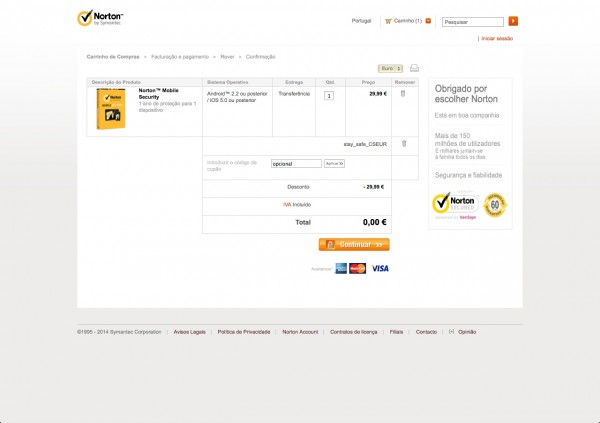Viewport: 600px width, 423px height.
Task: Click the Norton Mobile Security product image
Action: pyautogui.click(x=111, y=109)
